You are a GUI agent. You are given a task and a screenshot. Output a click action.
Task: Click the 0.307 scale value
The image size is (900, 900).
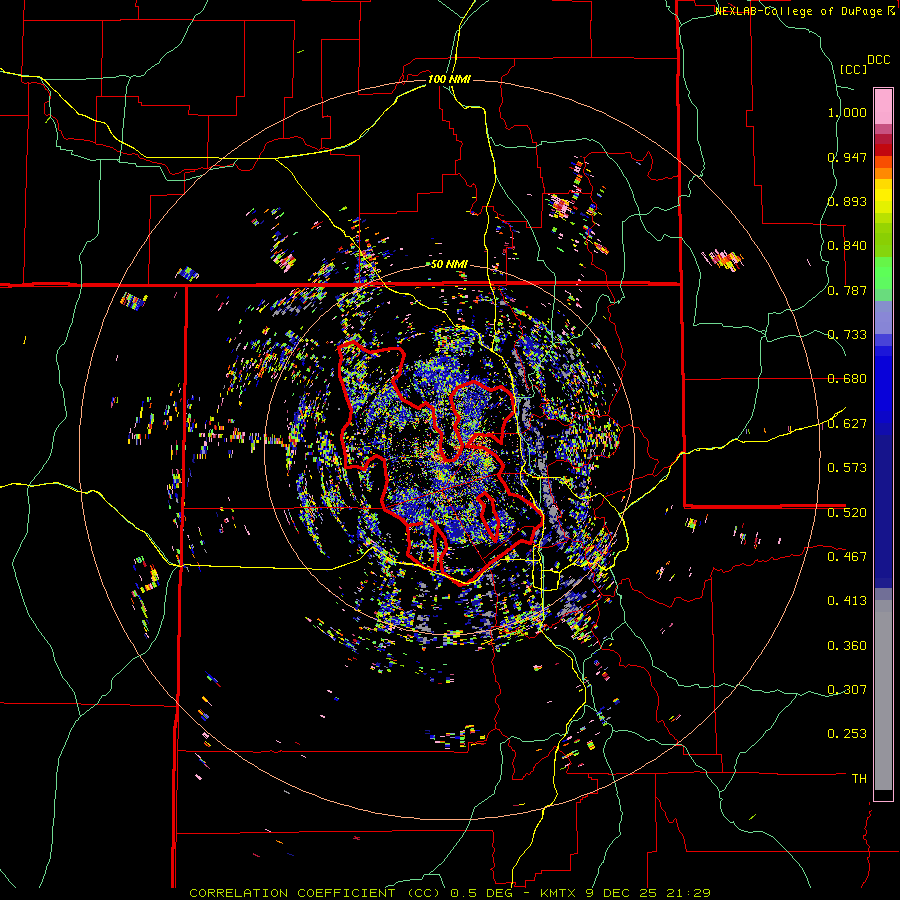click(847, 690)
